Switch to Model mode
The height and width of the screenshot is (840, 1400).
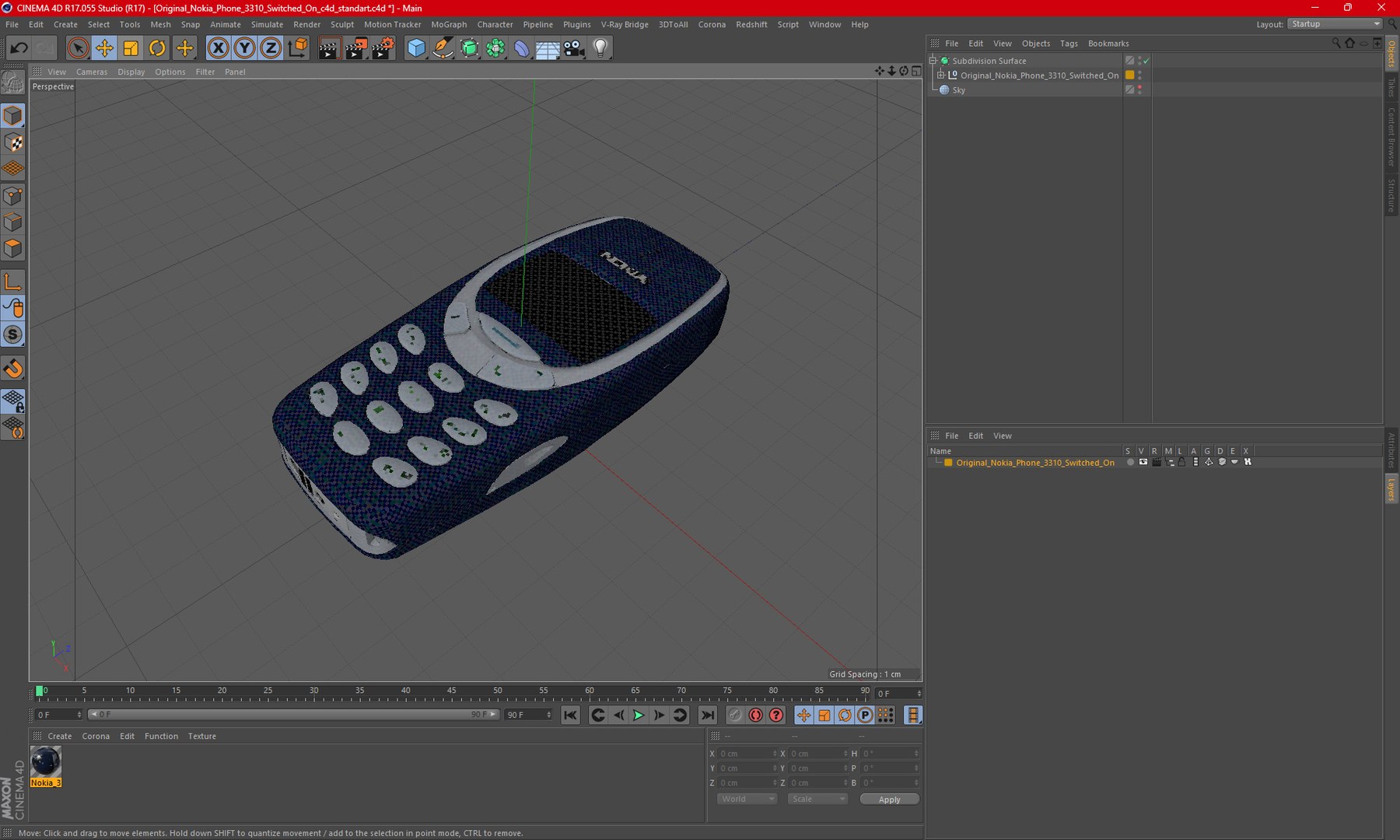(x=13, y=116)
